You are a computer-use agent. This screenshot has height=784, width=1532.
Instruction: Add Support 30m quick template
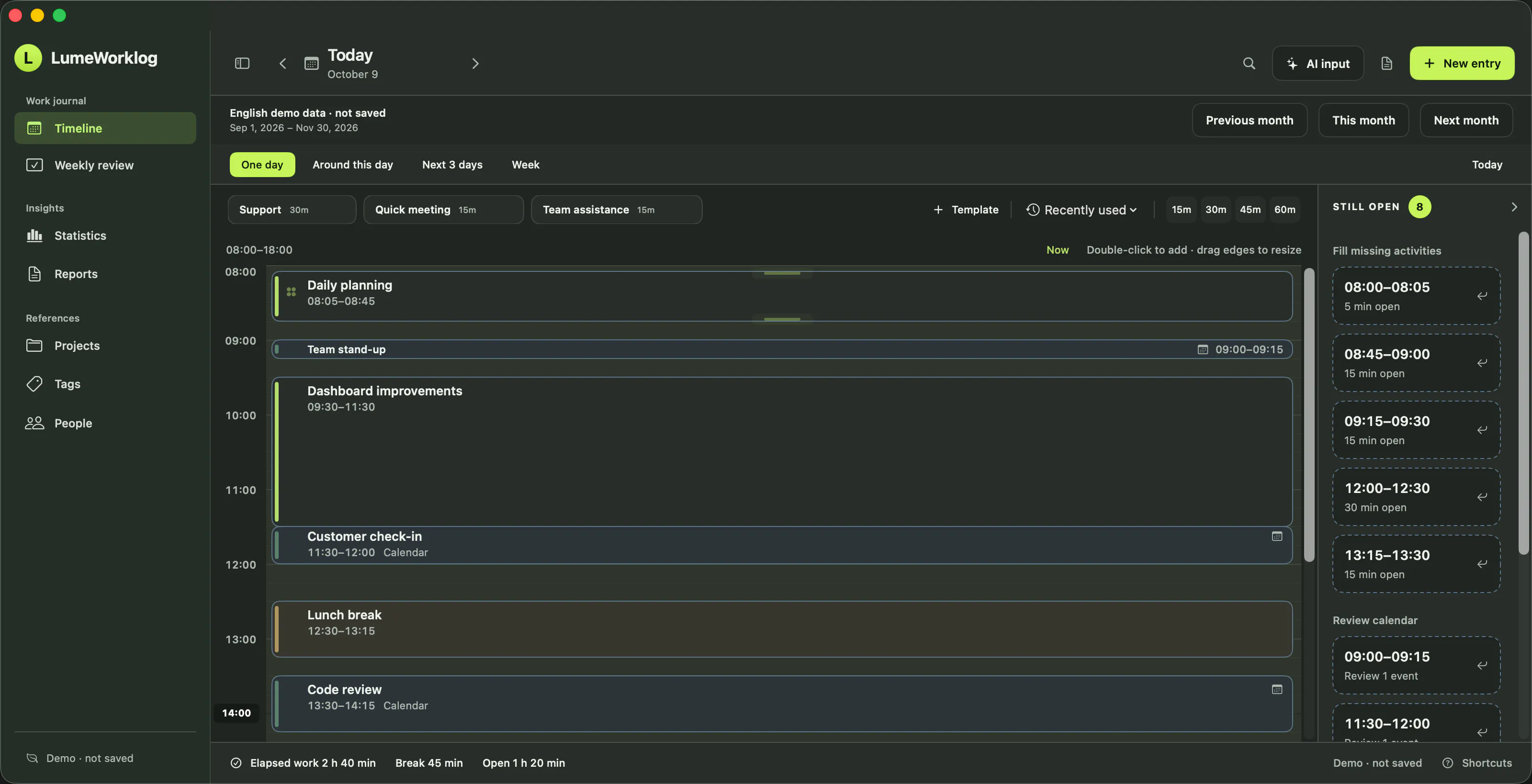click(292, 209)
